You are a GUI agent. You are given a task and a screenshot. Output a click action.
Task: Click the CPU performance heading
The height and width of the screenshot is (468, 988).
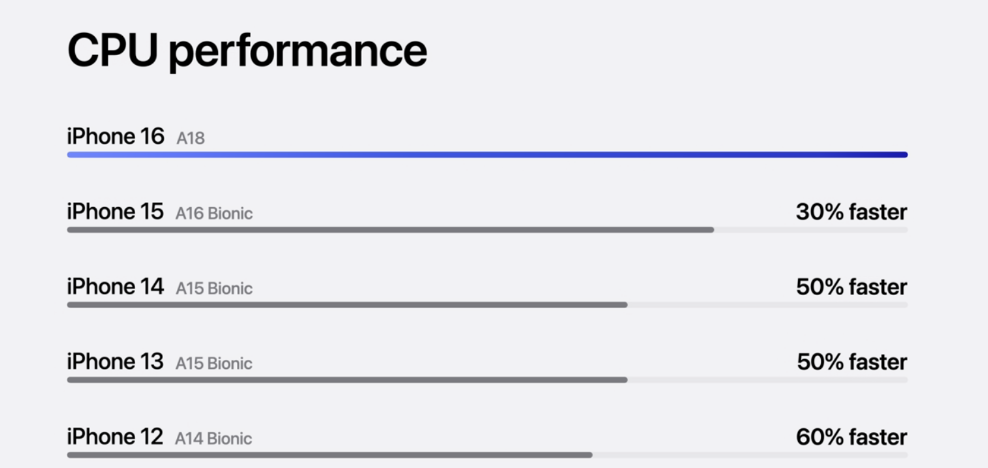pyautogui.click(x=247, y=52)
